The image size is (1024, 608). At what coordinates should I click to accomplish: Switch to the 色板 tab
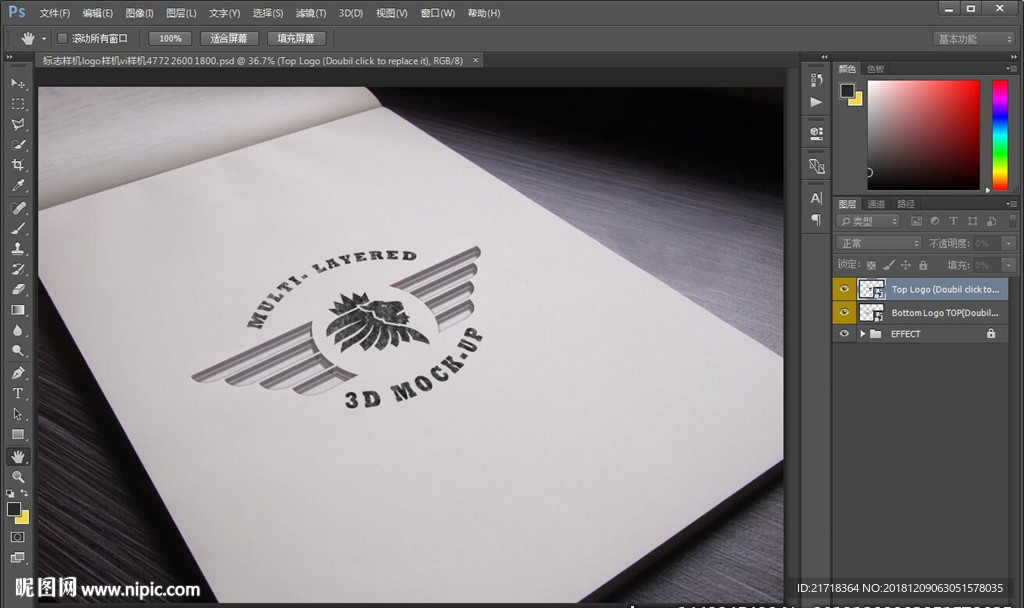click(876, 69)
